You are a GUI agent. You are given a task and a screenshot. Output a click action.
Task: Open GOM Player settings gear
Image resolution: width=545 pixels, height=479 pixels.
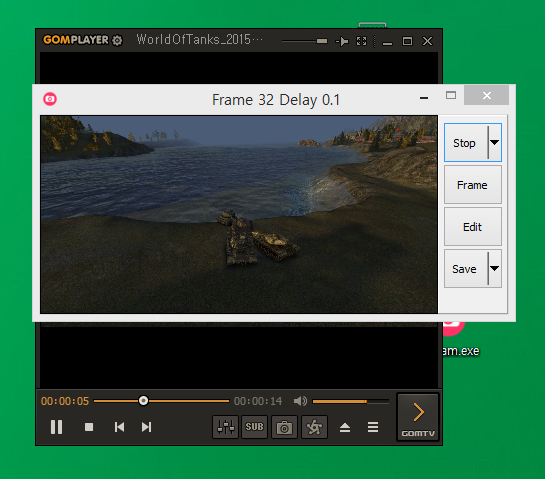pyautogui.click(x=117, y=41)
